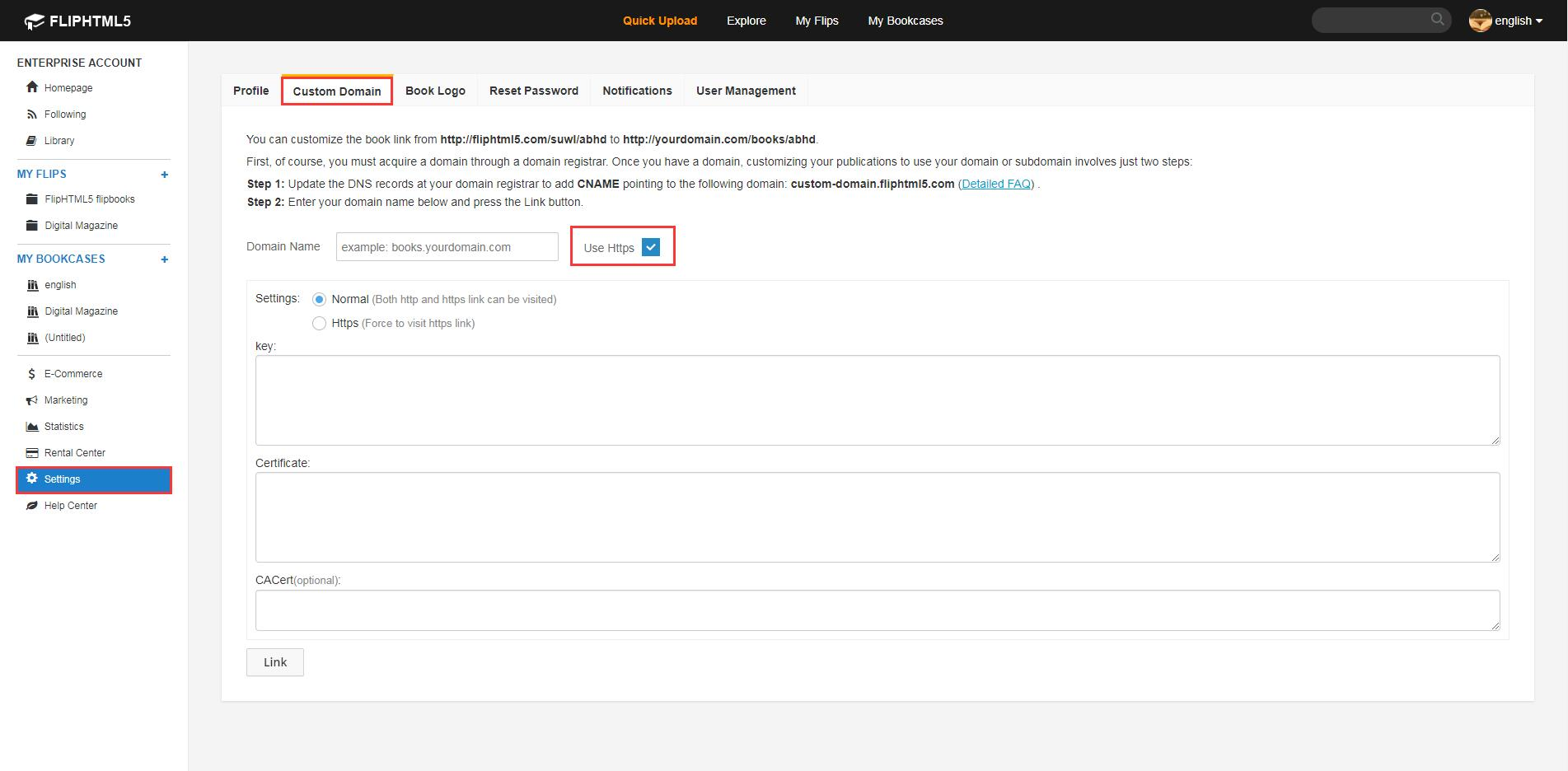
Task: Click inside the CACert optional text area
Action: [878, 610]
